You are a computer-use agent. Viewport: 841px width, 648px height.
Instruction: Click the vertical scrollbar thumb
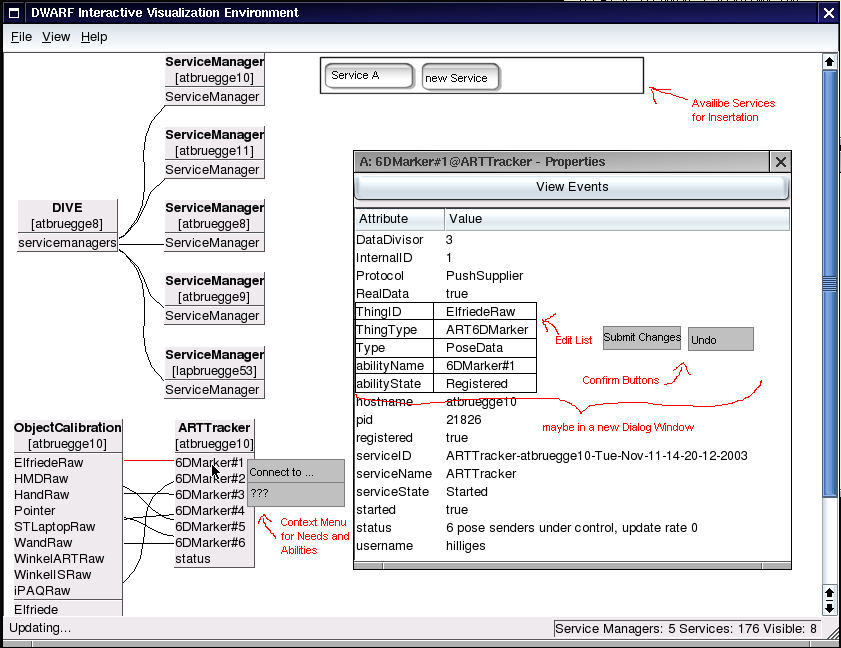[829, 283]
